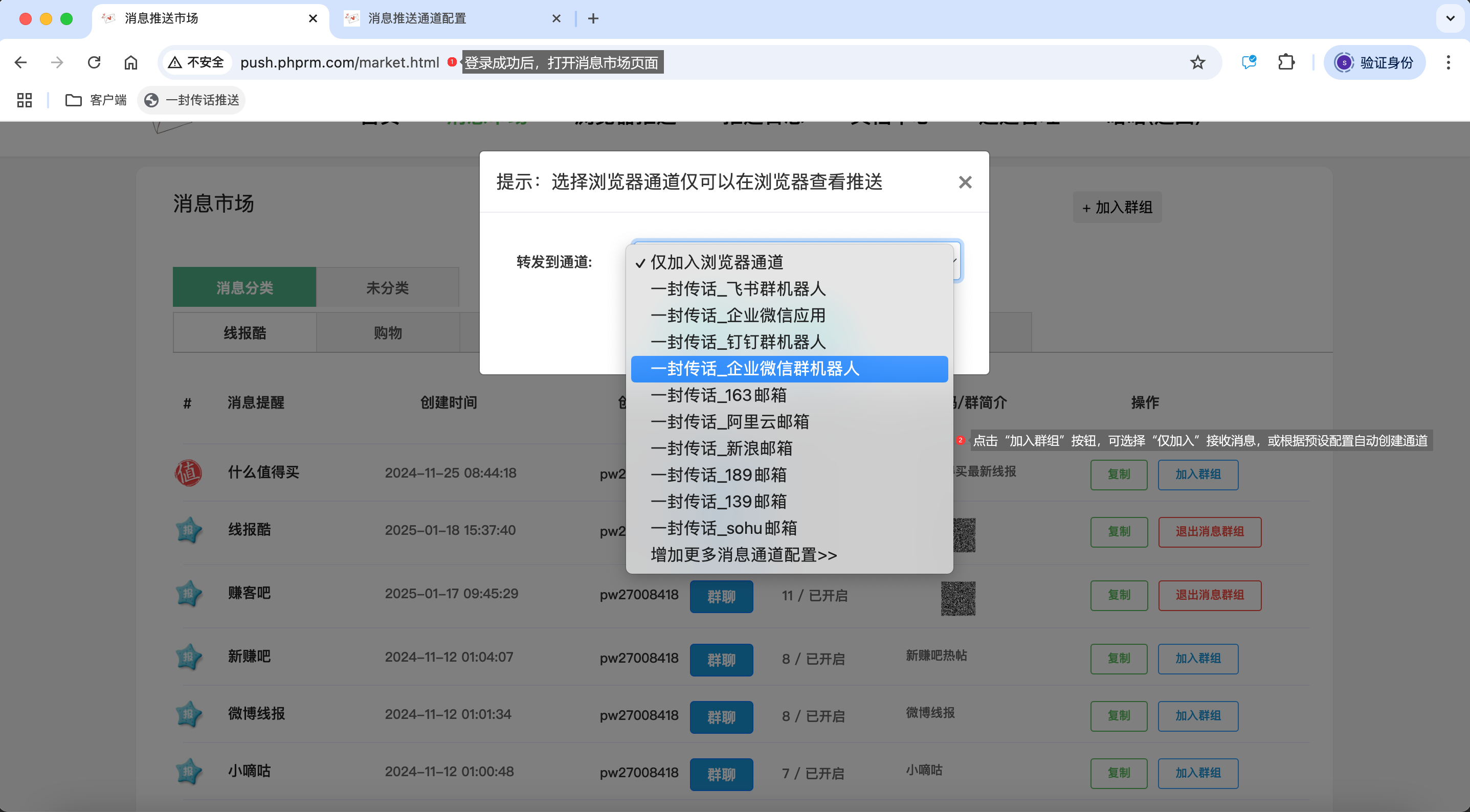
Task: Join 微博线报 group via 加入群组
Action: [1198, 715]
